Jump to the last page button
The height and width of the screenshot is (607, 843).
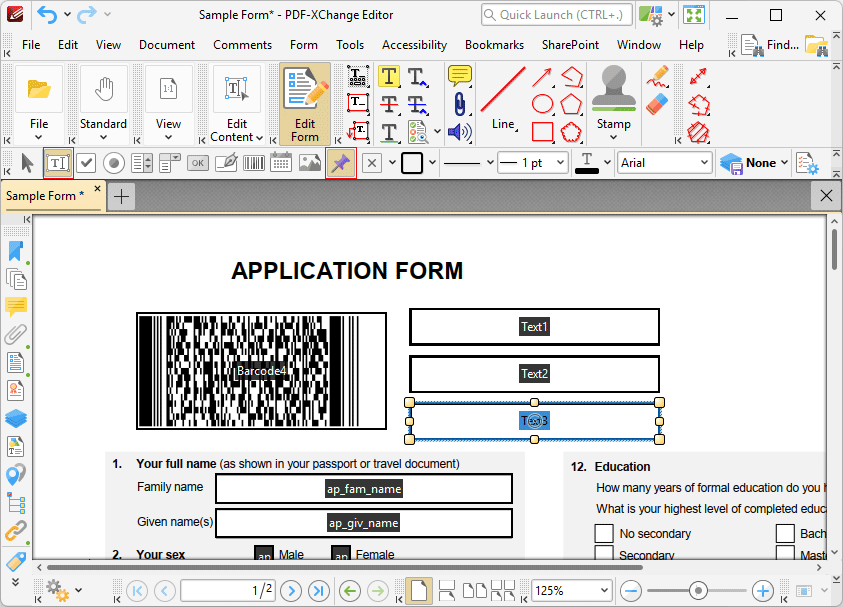(319, 591)
